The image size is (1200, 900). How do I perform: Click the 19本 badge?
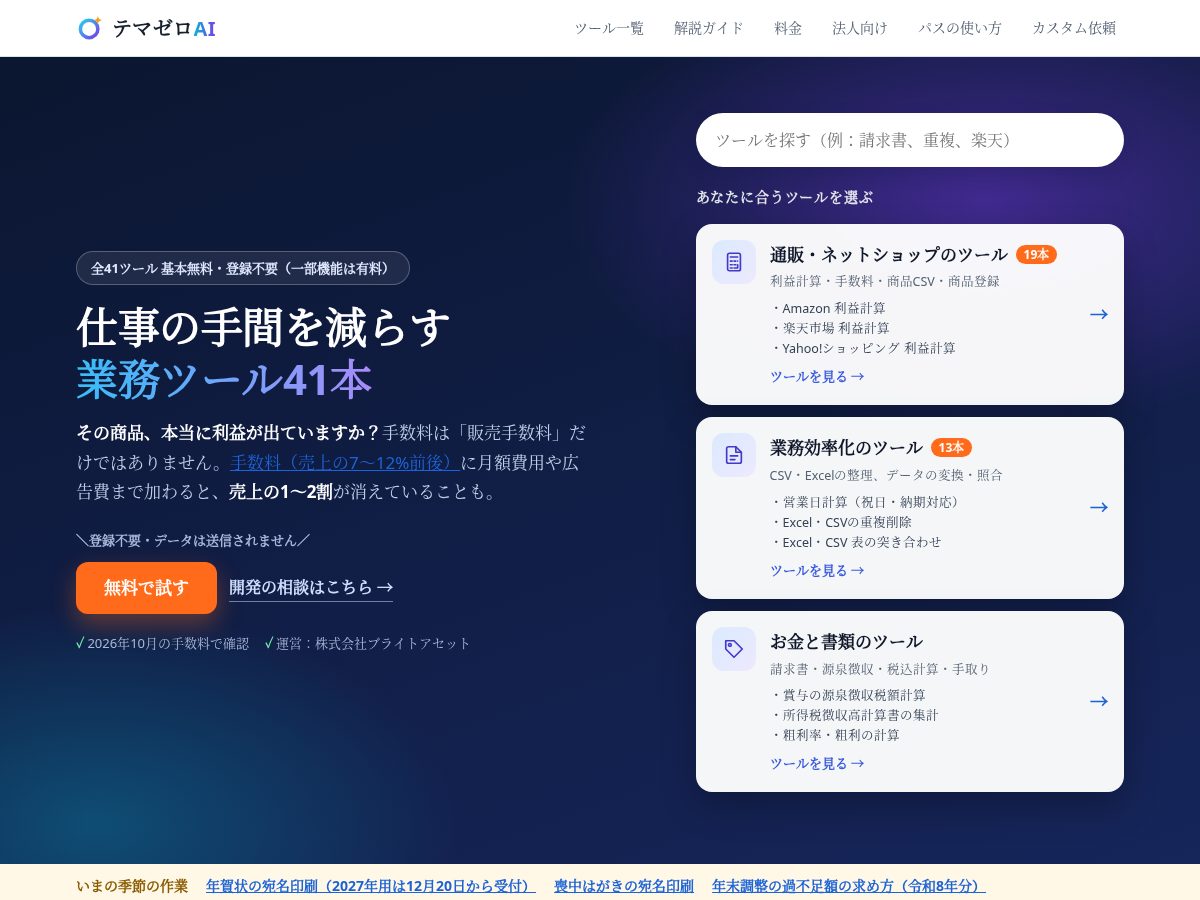tap(1036, 254)
